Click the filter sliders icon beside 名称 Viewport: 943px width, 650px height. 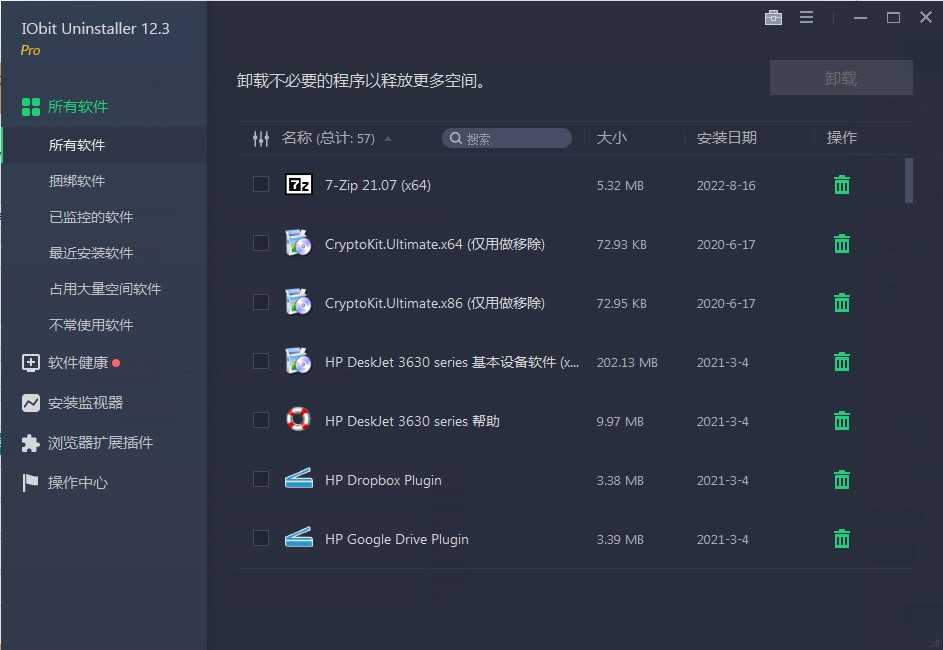coord(261,139)
